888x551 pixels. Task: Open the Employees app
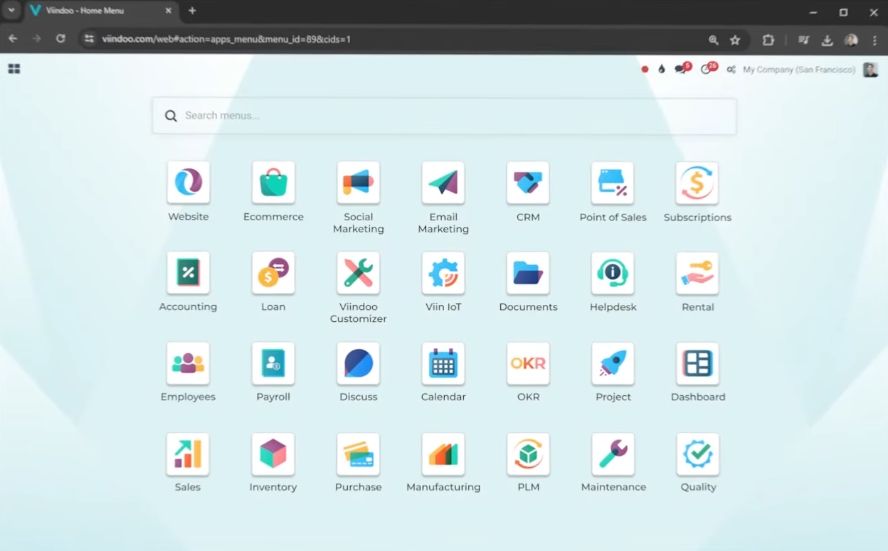(x=189, y=363)
